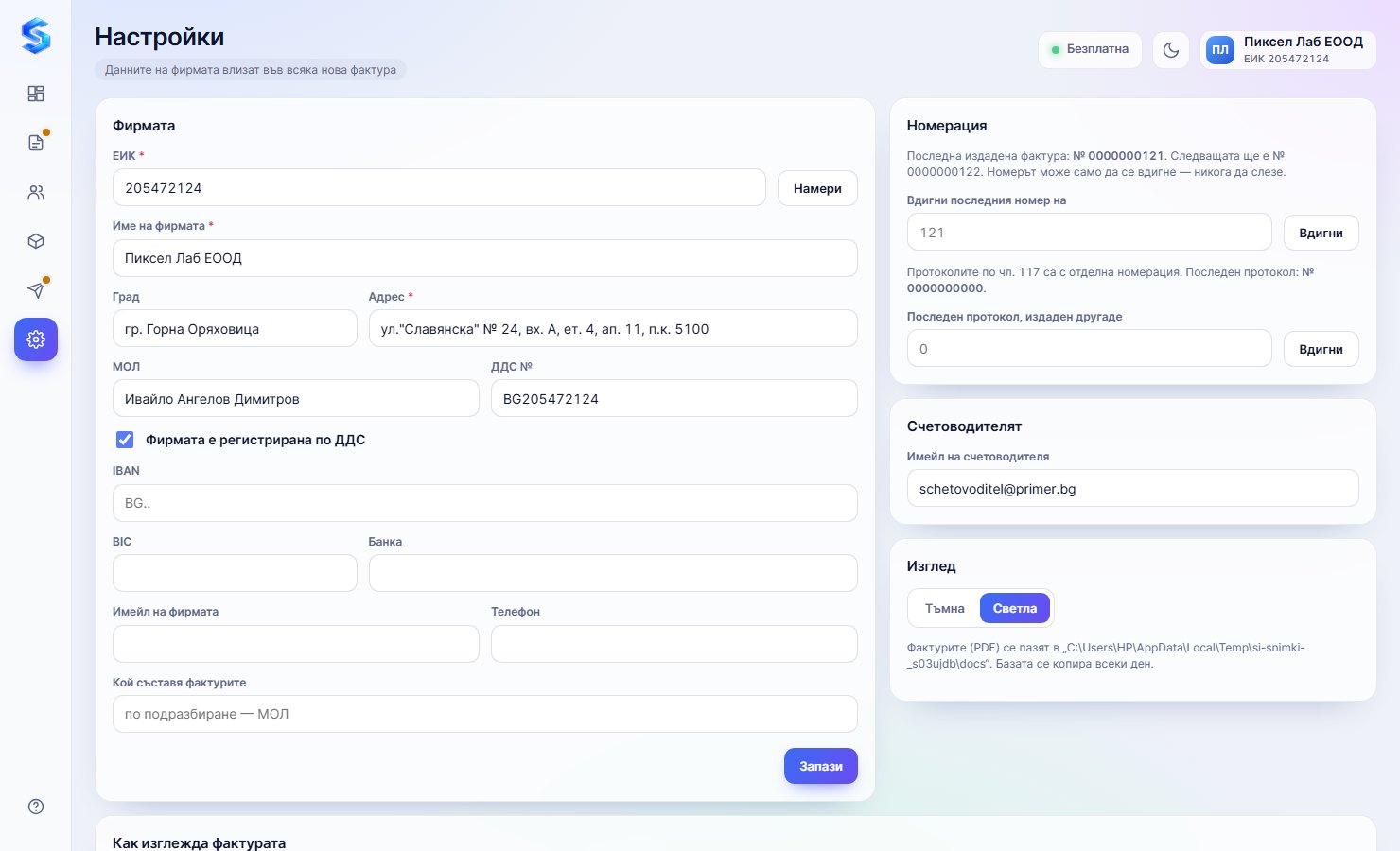Focus the Банка input field
Screen dimensions: 1400x851
click(x=613, y=573)
